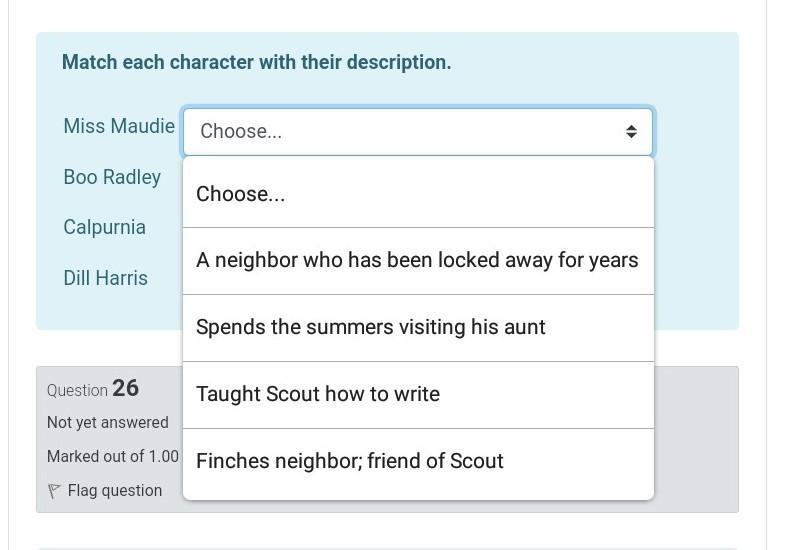Screen dimensions: 787x550
Task: Click the word 'Question' in the info panel
Action: coord(77,391)
